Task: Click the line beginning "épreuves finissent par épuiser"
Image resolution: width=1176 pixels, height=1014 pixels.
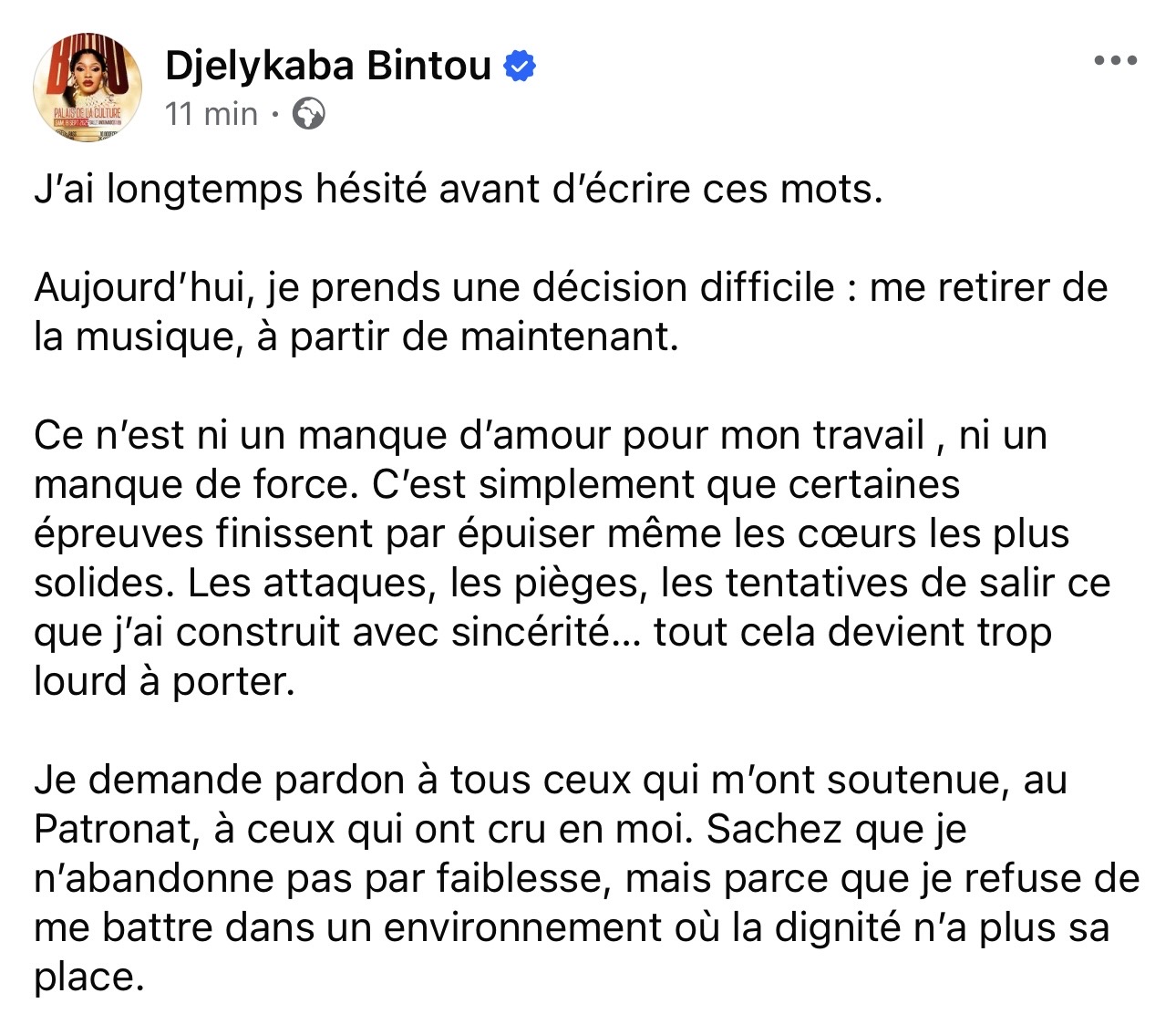Action: (551, 533)
